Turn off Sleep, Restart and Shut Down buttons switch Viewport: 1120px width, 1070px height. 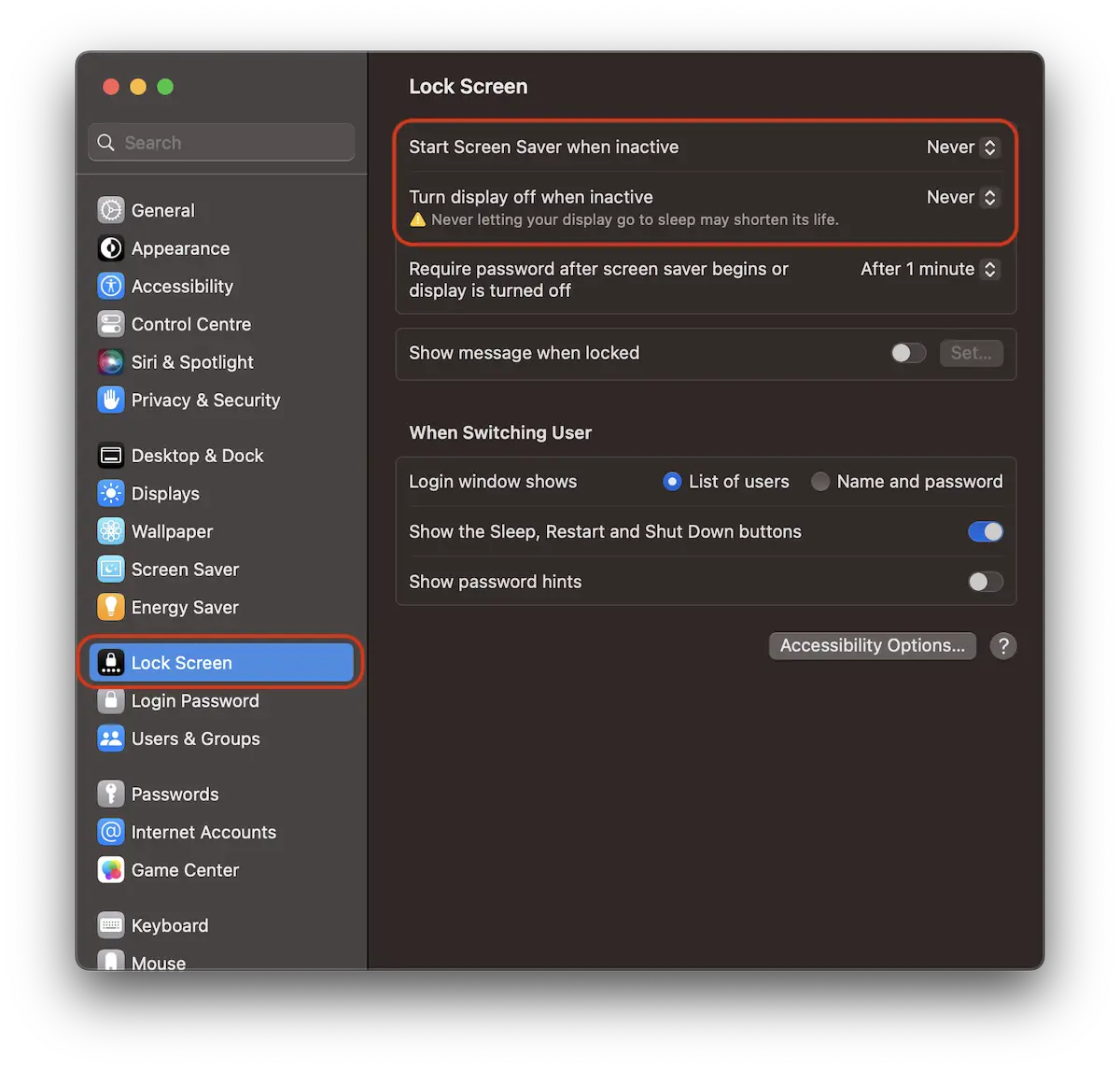click(x=986, y=531)
